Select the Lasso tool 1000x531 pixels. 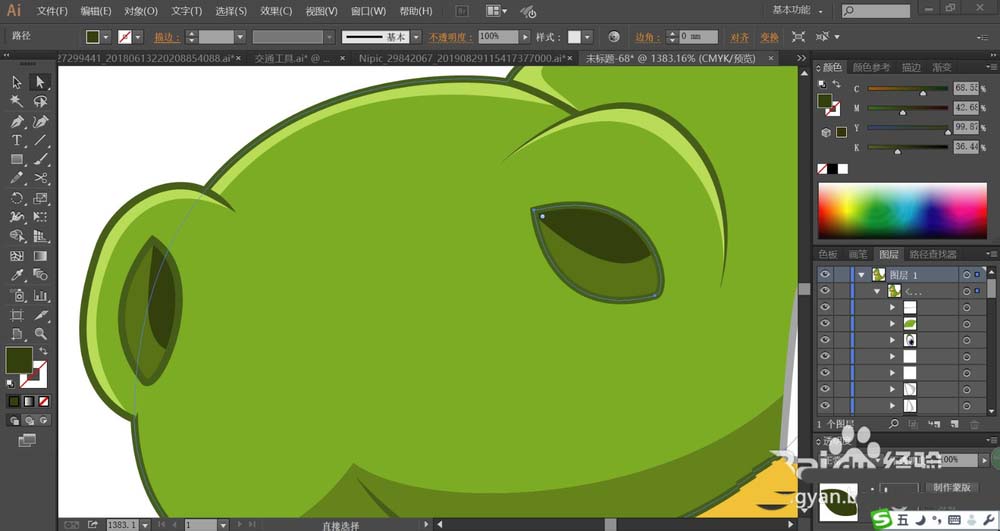click(x=40, y=101)
